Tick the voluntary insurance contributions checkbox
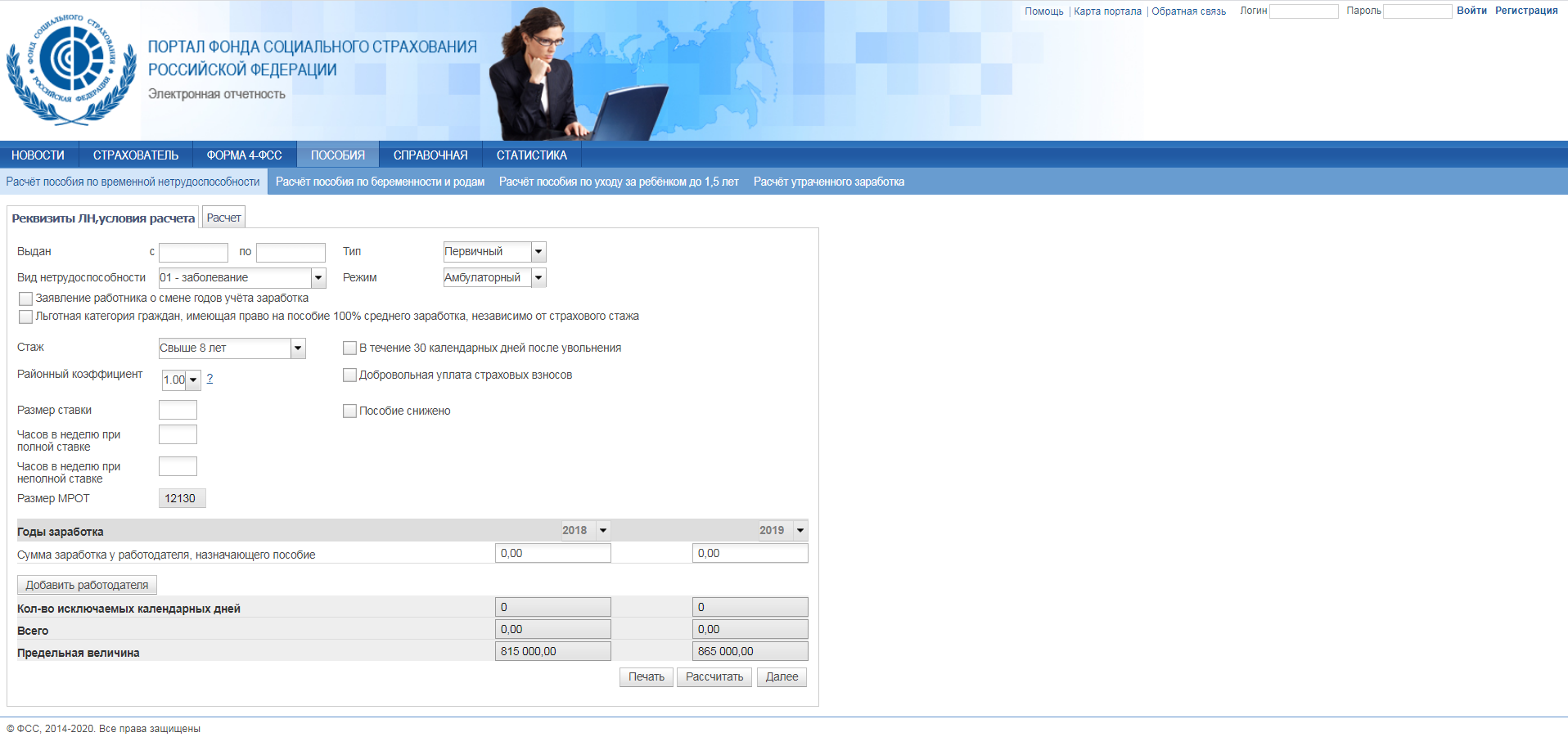Image resolution: width=1568 pixels, height=737 pixels. tap(349, 375)
